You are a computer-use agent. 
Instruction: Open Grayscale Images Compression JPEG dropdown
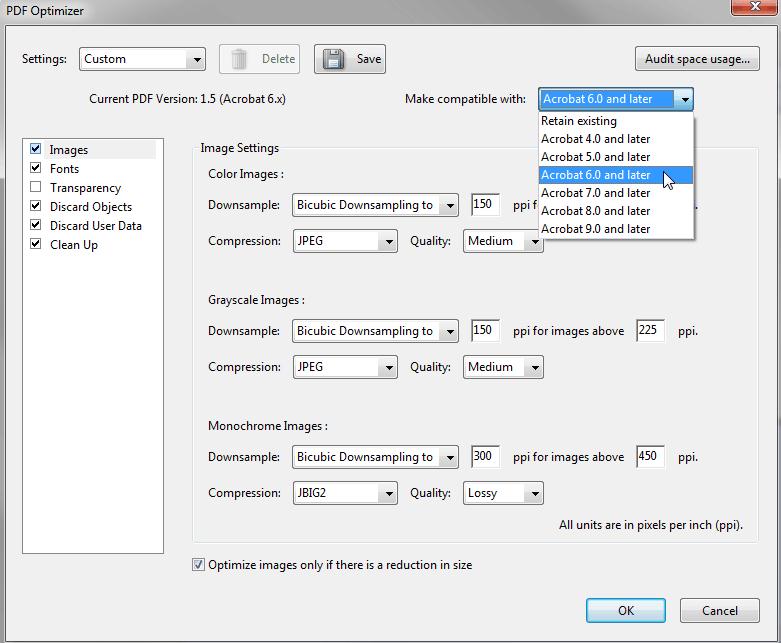click(x=345, y=368)
